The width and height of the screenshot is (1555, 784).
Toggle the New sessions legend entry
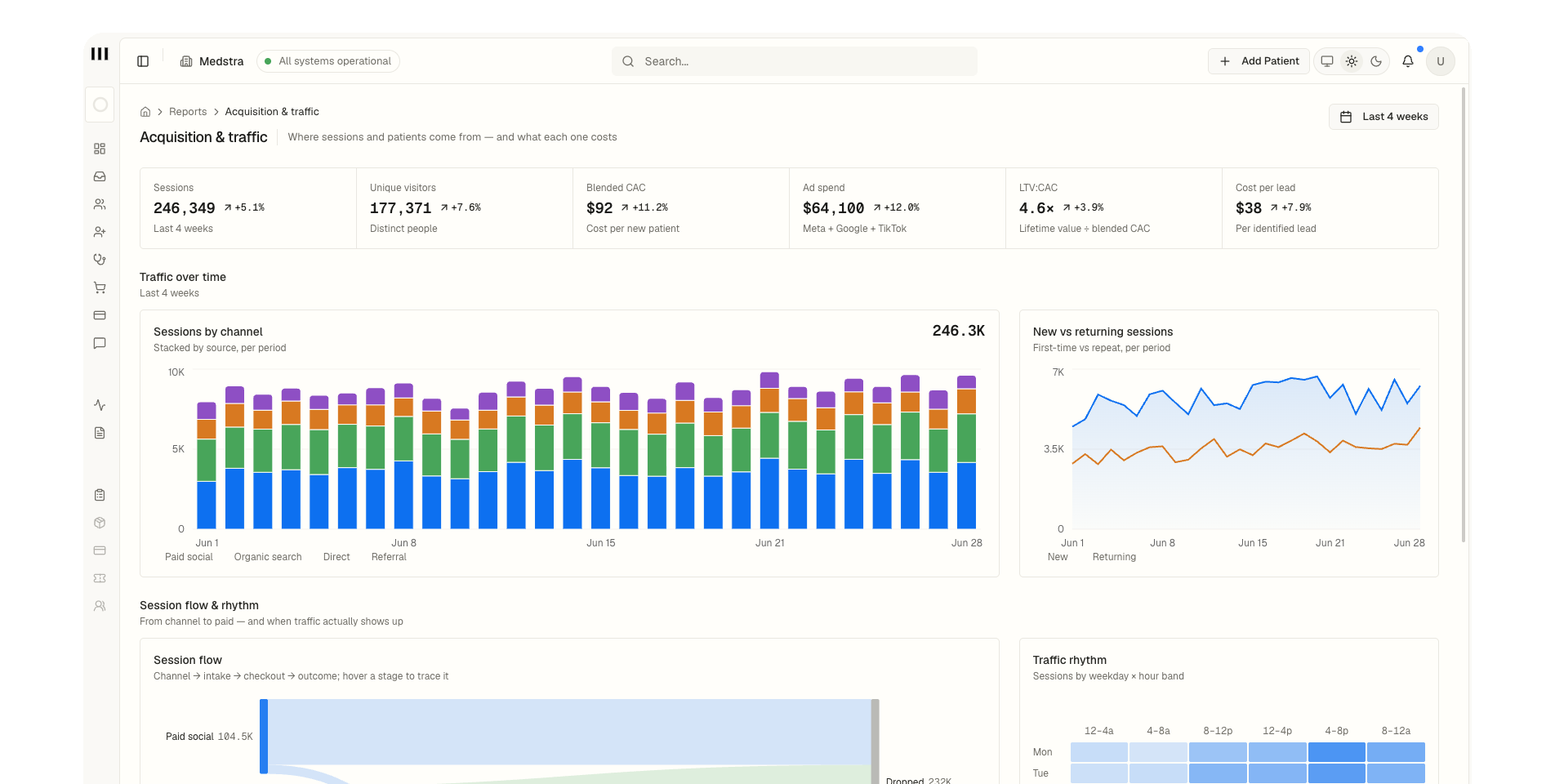point(1058,557)
